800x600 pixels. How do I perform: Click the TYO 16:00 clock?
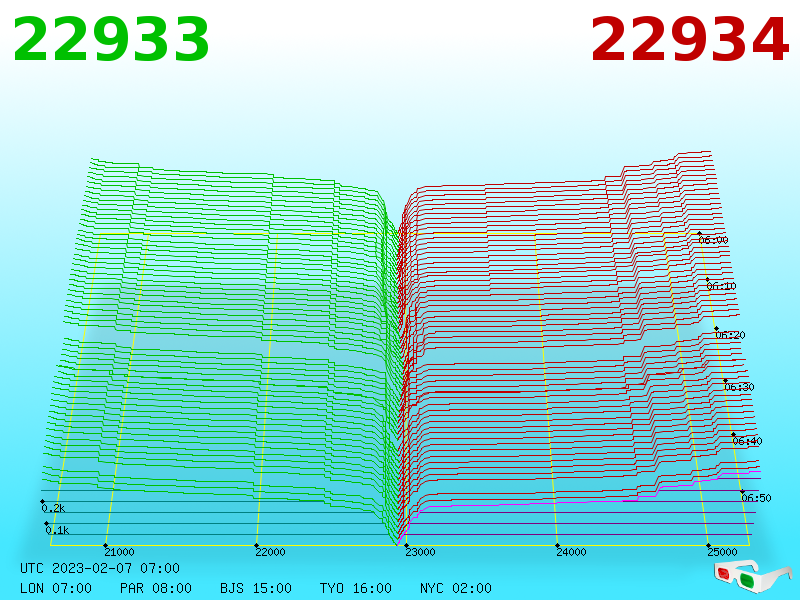pos(356,588)
